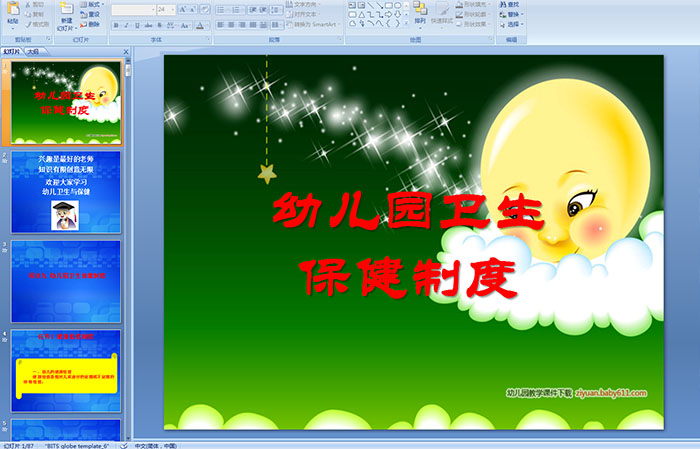
Task: Toggle text Shadow (S) formatting
Action: pyautogui.click(x=159, y=25)
